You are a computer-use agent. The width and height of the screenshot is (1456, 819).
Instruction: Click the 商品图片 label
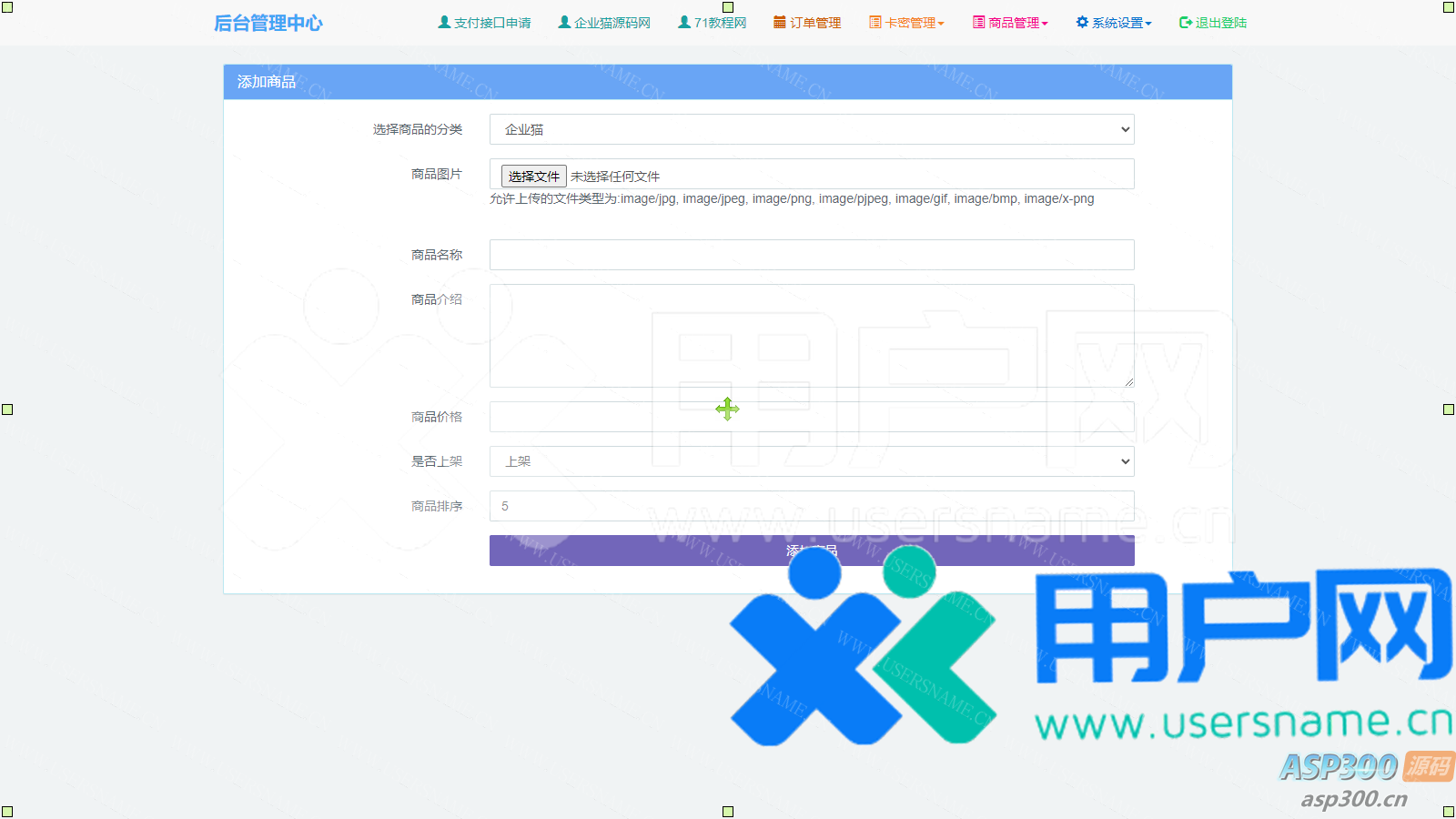(x=437, y=174)
